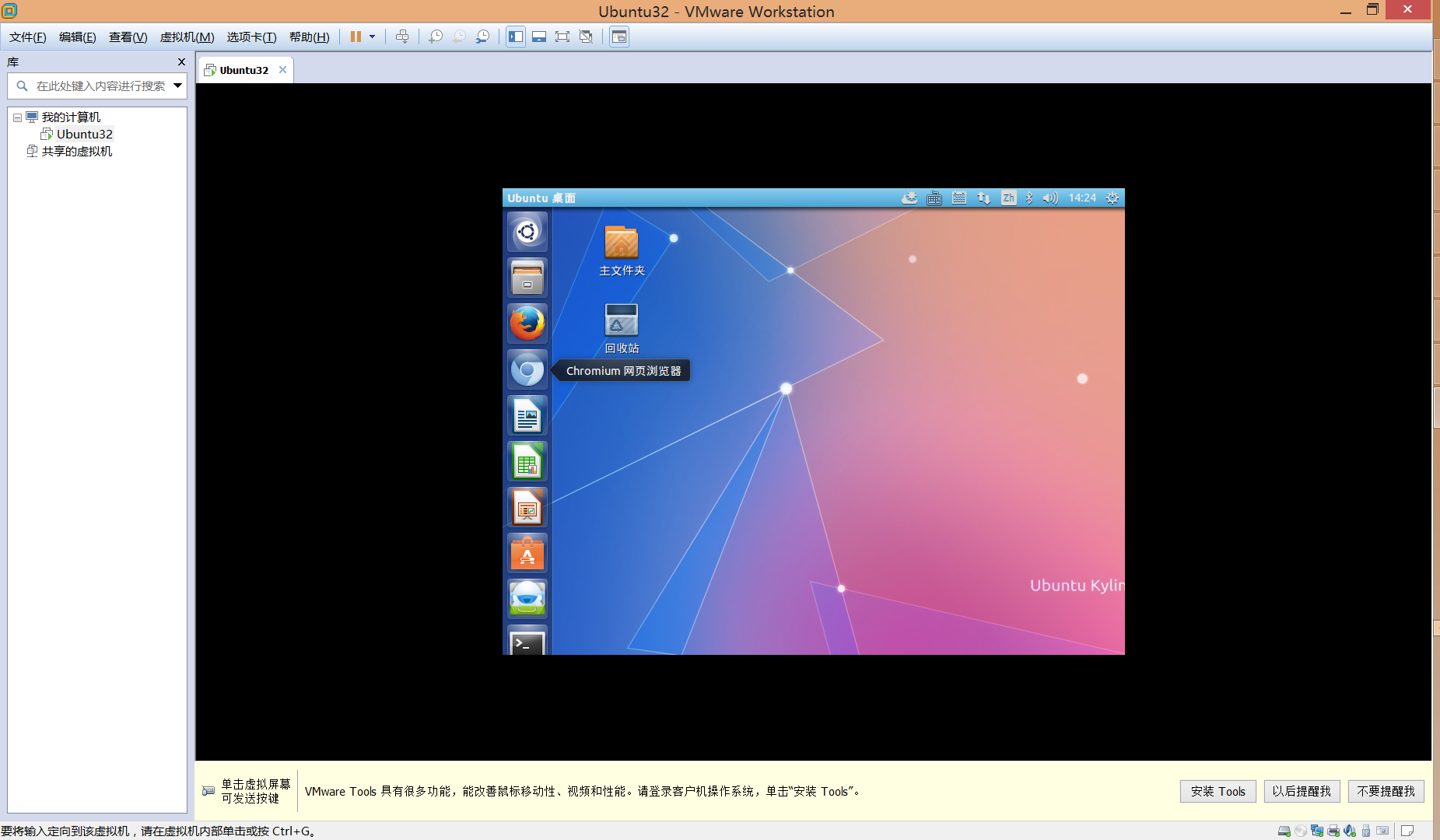Click the camera device icon in the status bar

point(1382,831)
